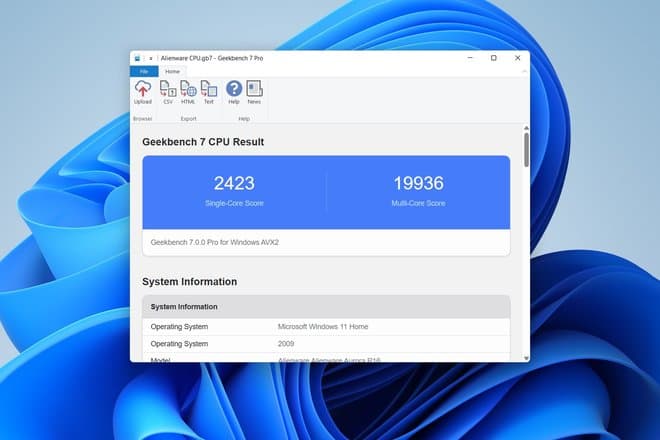Select the single-core score 2423
Image resolution: width=660 pixels, height=440 pixels.
pyautogui.click(x=234, y=183)
